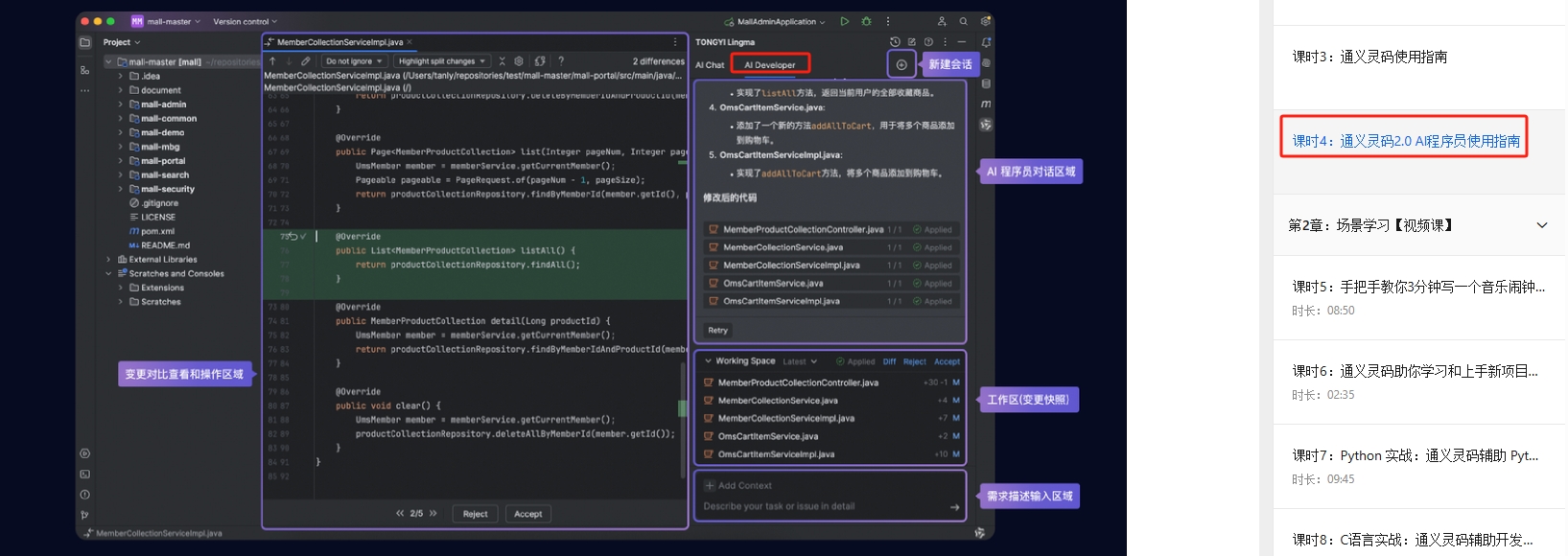Open the 'Highlight split changes' dropdown
This screenshot has width=1568, height=556.
tap(441, 61)
